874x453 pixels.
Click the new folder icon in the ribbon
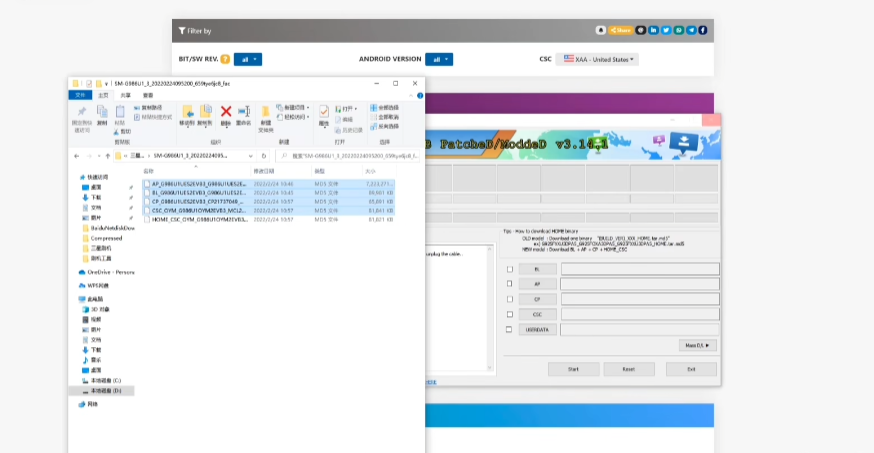pyautogui.click(x=266, y=112)
